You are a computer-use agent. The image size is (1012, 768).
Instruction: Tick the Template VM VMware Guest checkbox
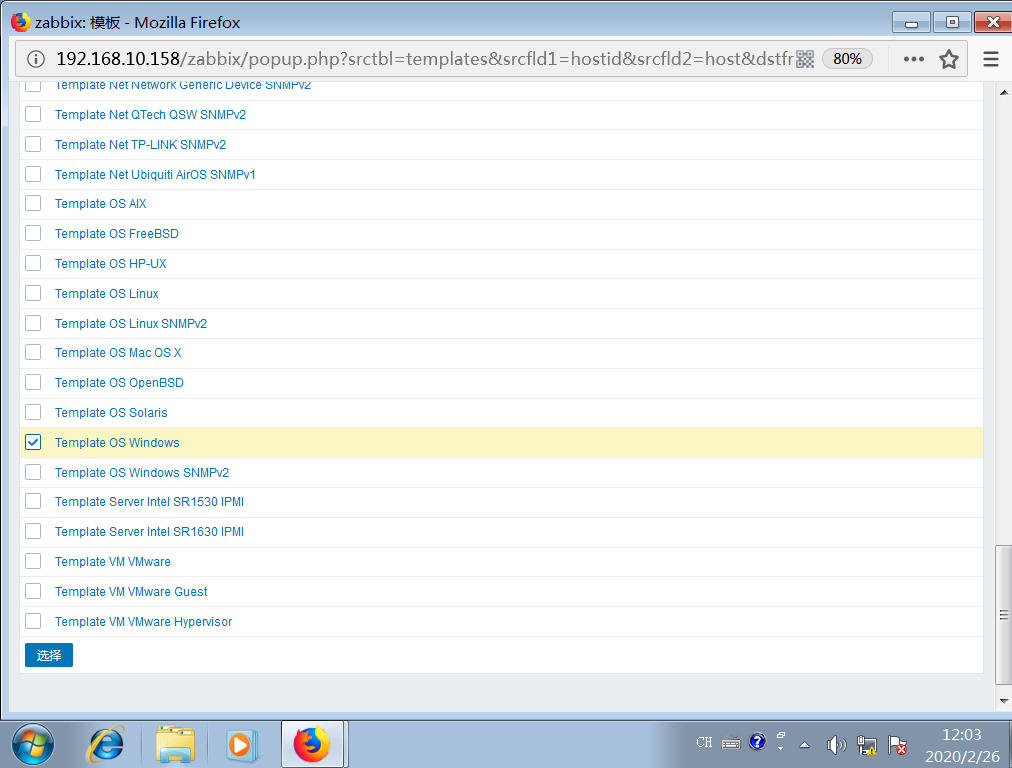click(x=33, y=591)
